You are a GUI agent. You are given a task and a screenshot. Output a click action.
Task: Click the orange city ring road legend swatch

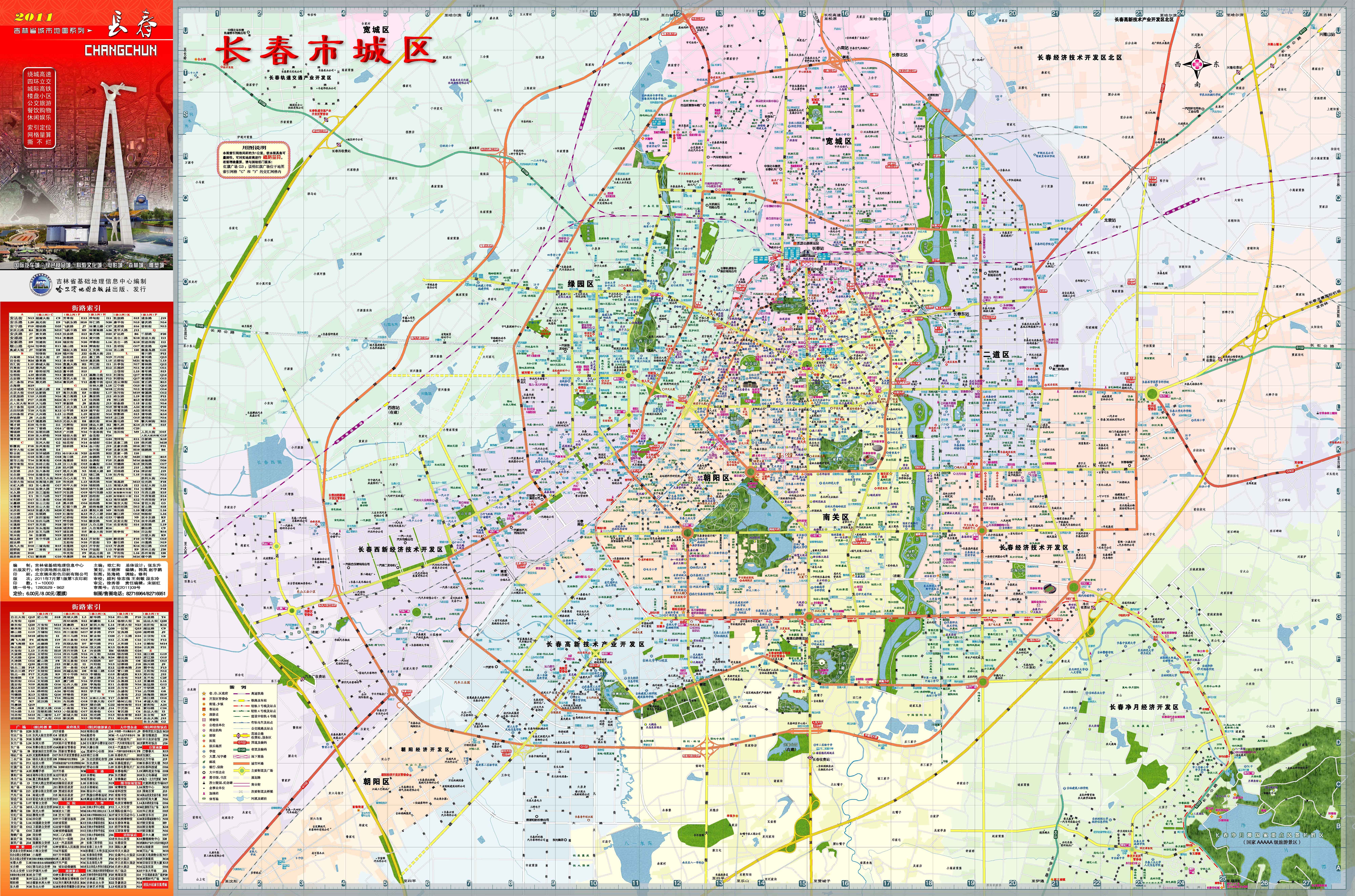pyautogui.click(x=242, y=763)
